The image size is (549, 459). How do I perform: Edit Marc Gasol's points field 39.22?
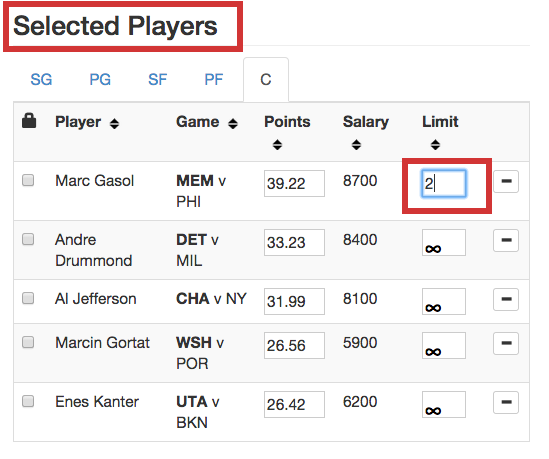(x=294, y=183)
